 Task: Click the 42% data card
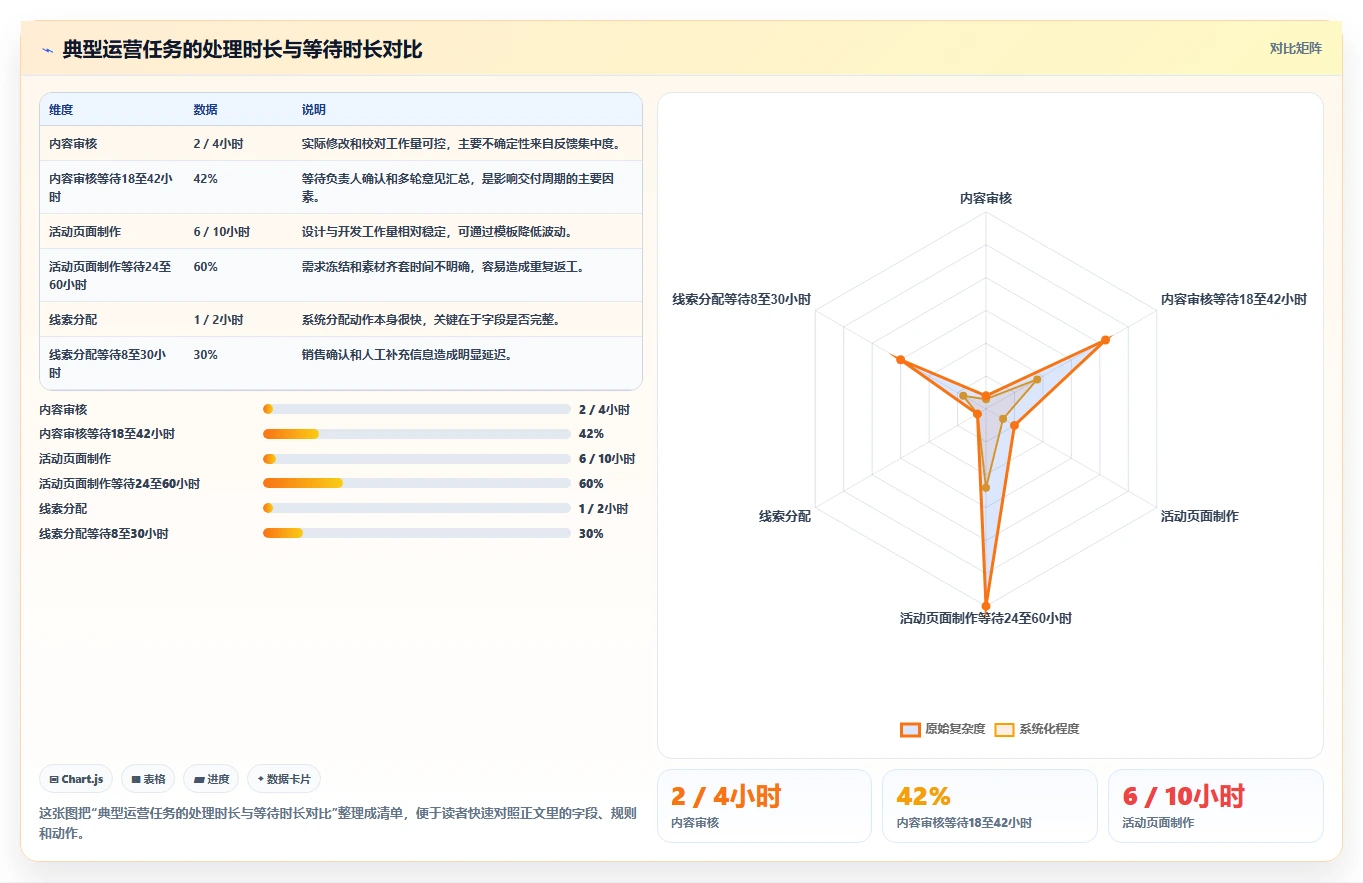click(989, 806)
